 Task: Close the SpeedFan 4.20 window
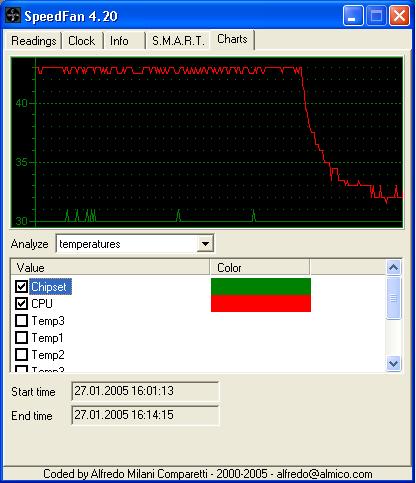click(x=399, y=16)
